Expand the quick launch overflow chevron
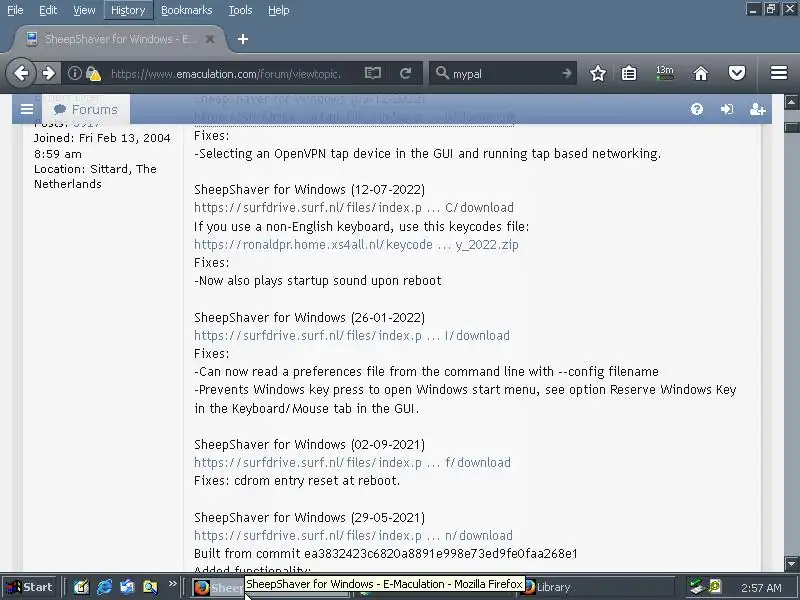The image size is (800, 600). point(172,584)
